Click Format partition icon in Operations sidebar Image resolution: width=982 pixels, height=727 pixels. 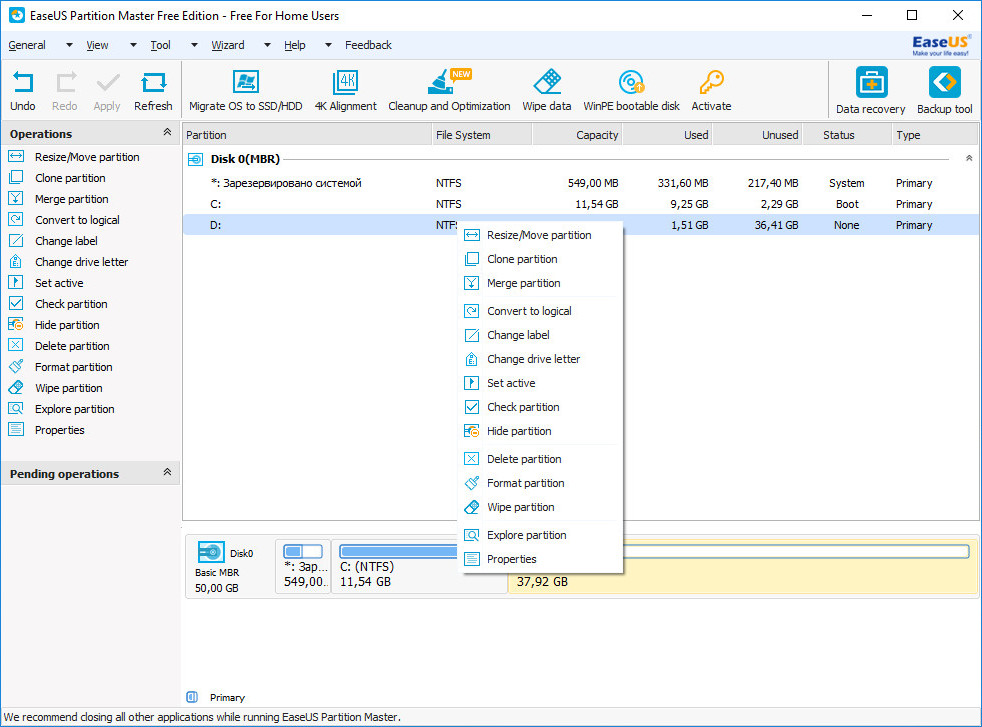point(16,366)
